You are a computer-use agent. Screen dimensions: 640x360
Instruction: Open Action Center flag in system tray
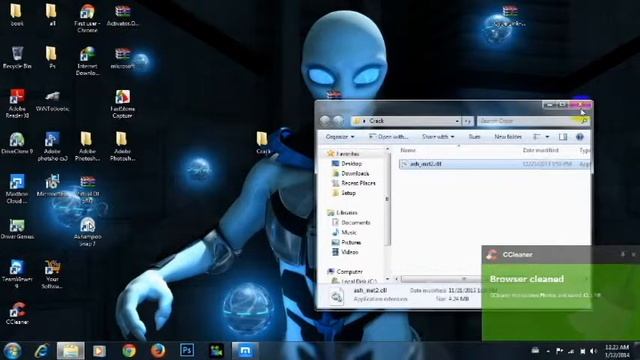[x=560, y=351]
